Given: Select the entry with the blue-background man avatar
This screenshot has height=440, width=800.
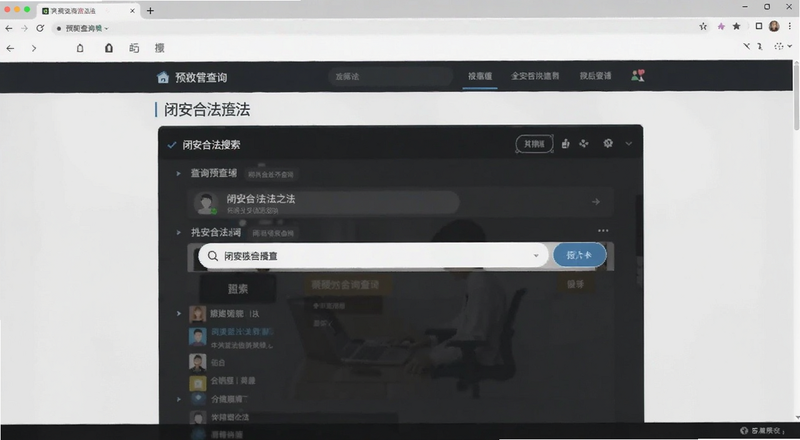Looking at the screenshot, I should pyautogui.click(x=197, y=337).
